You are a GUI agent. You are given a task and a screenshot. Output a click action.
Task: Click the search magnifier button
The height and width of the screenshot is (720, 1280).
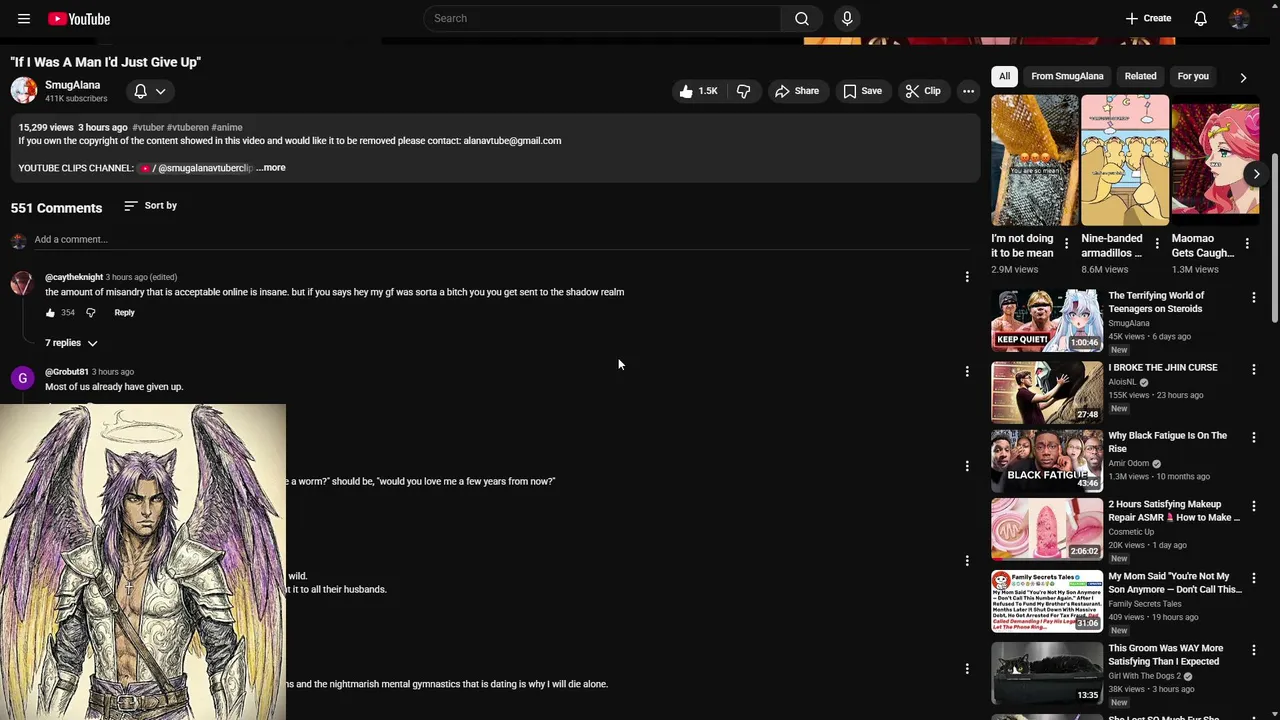point(802,18)
